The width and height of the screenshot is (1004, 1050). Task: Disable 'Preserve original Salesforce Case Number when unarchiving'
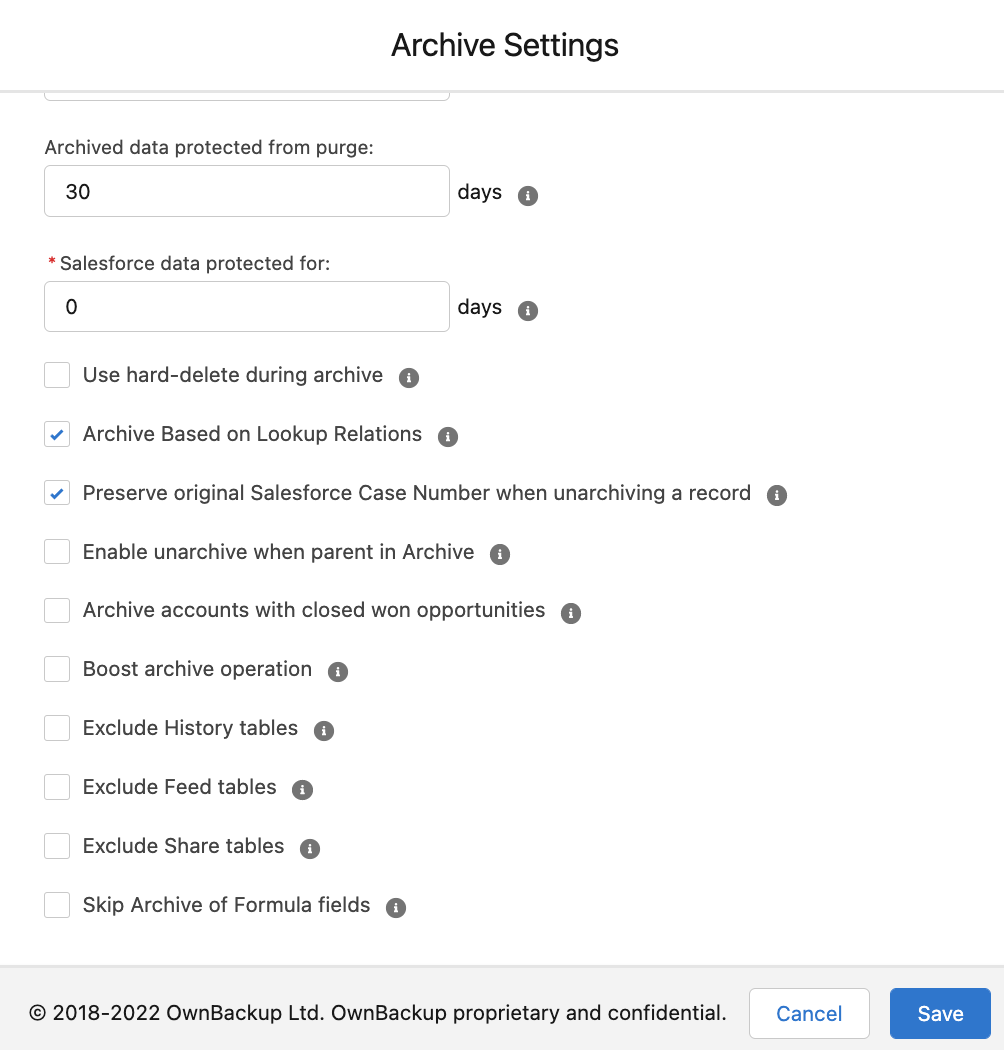[x=57, y=492]
